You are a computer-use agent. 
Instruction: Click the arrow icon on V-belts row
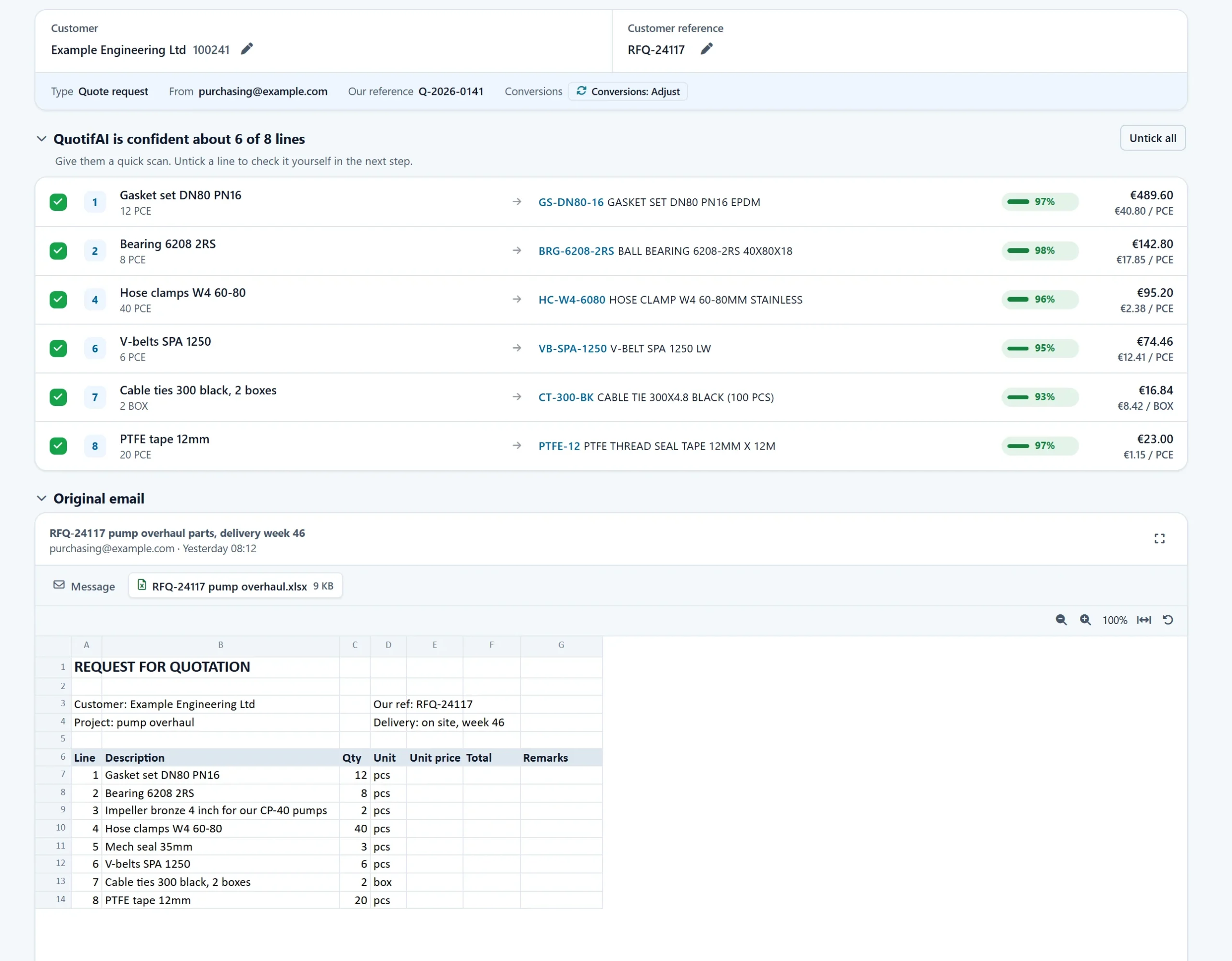[517, 348]
